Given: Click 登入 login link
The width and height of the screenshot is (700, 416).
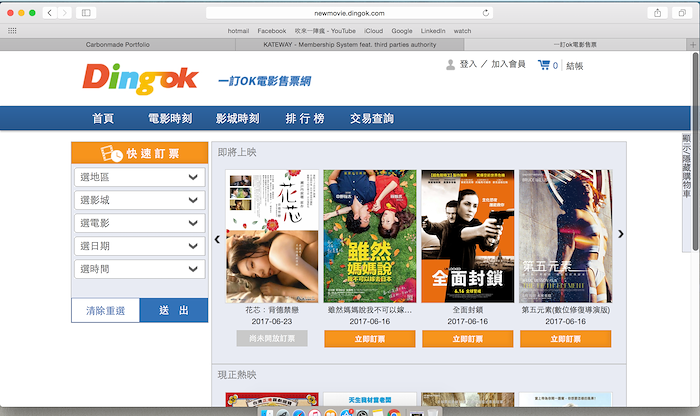Looking at the screenshot, I should pyautogui.click(x=468, y=64).
